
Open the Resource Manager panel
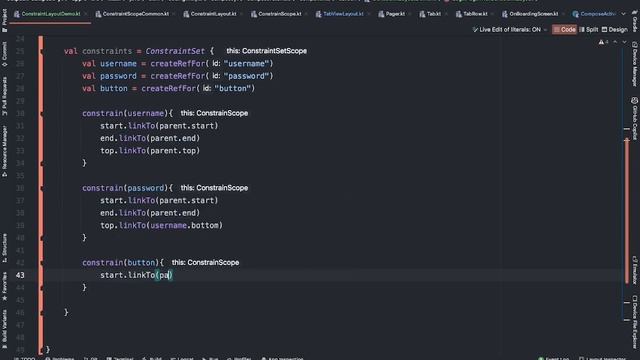pos(4,151)
